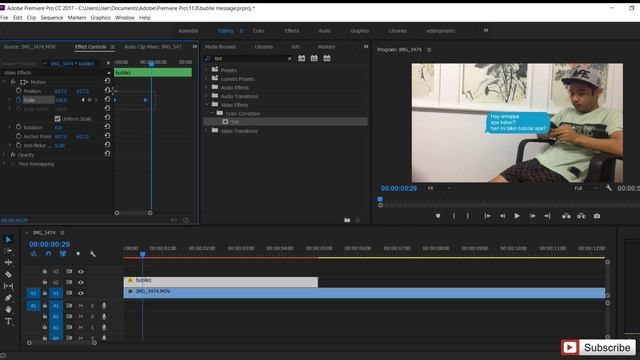
Task: Select the bubble1 clip on track V2
Action: (x=221, y=282)
